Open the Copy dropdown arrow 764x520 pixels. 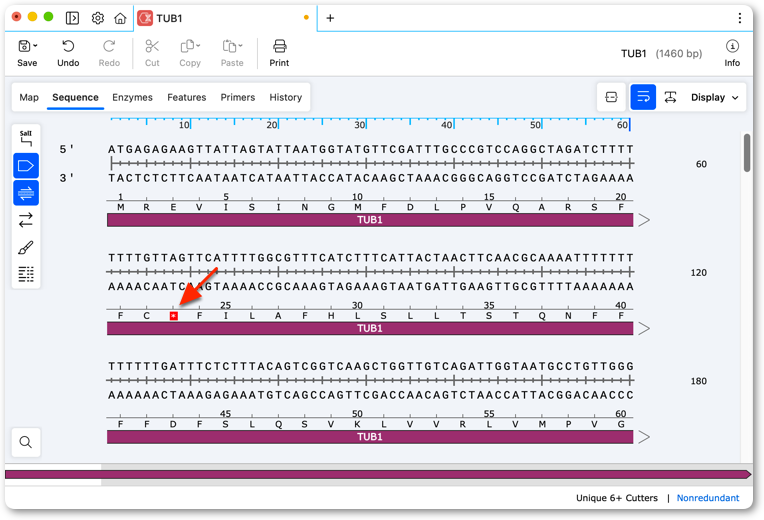[198, 46]
